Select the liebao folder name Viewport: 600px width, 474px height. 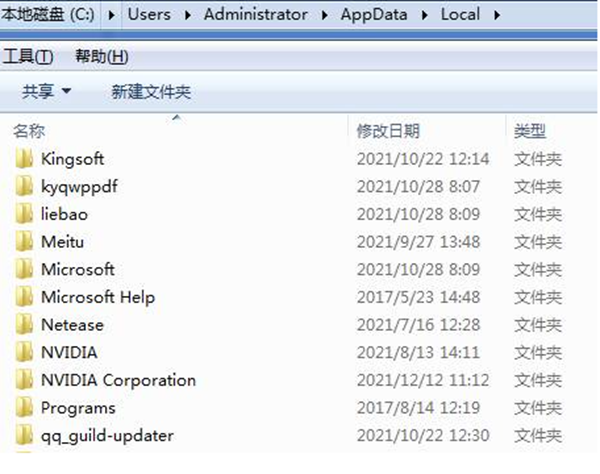click(x=64, y=214)
